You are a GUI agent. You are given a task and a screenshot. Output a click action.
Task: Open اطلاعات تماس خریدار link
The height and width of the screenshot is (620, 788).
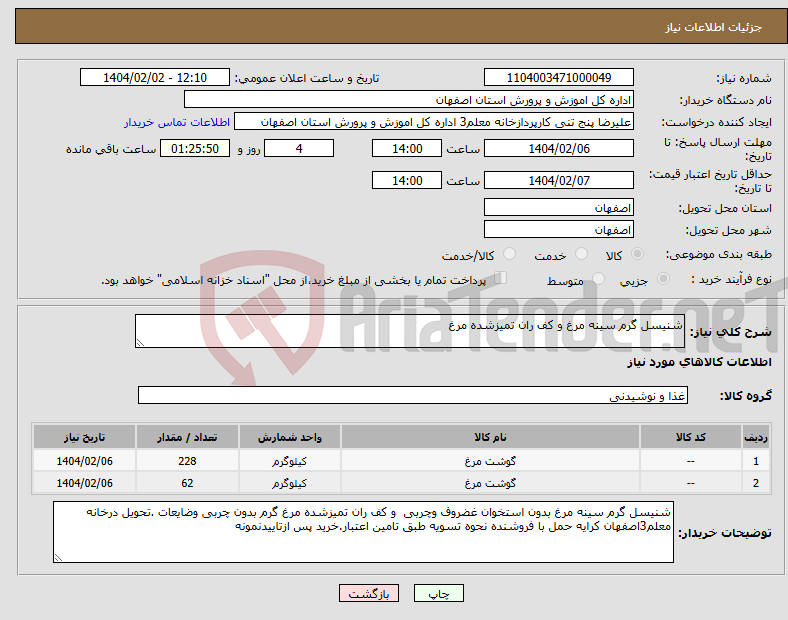tap(177, 122)
